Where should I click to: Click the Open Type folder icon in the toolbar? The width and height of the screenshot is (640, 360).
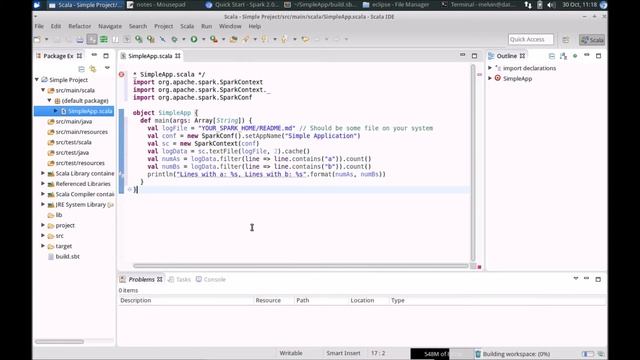pyautogui.click(x=233, y=39)
